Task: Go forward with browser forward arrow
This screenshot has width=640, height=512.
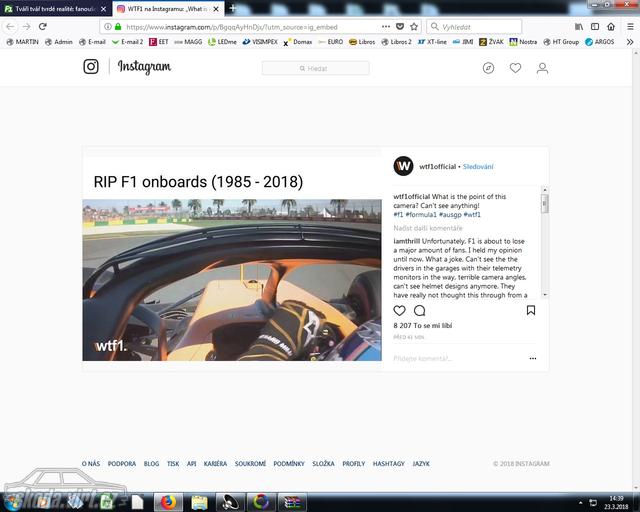Action: (x=27, y=27)
